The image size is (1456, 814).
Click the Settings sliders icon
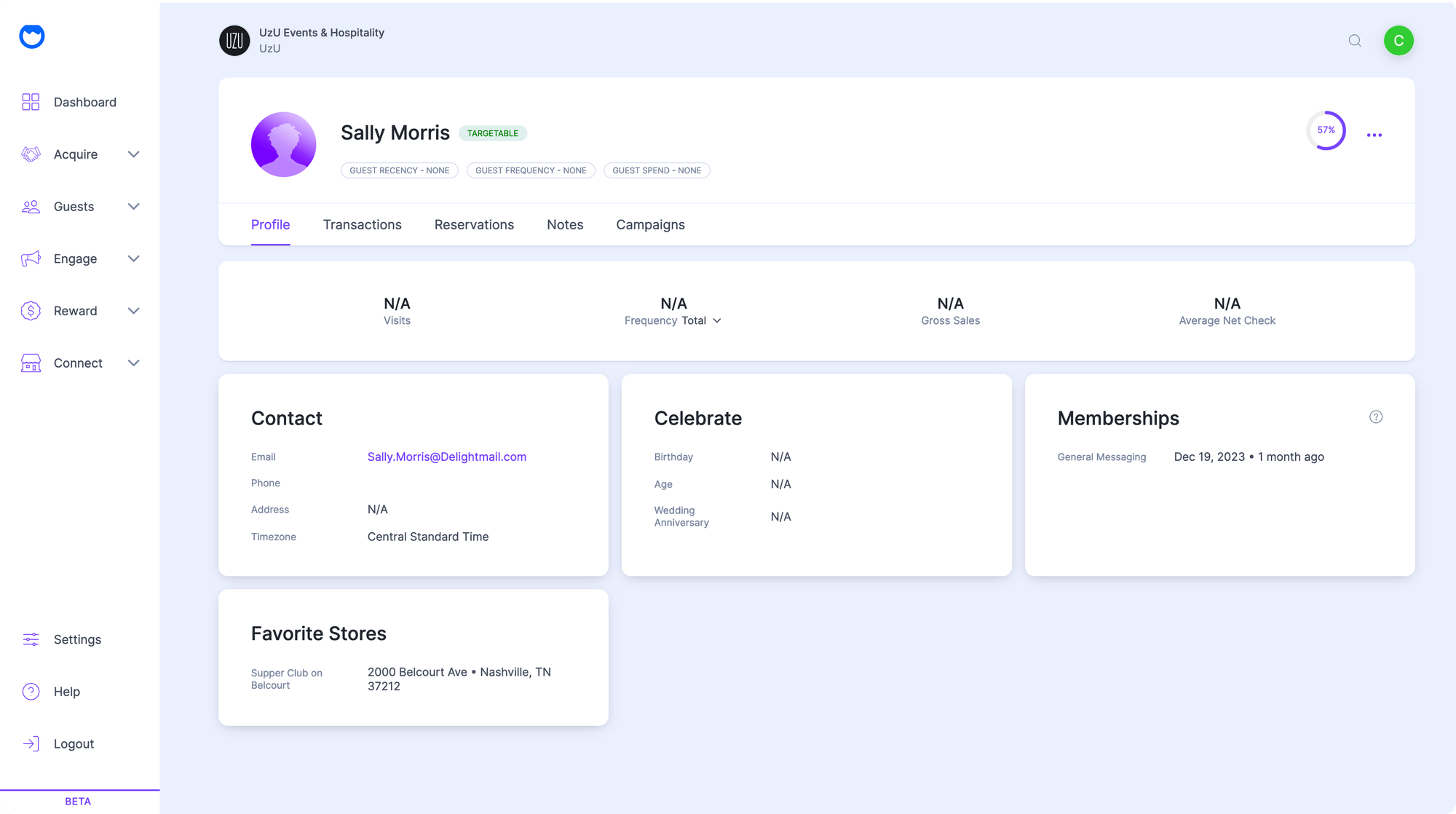[31, 639]
